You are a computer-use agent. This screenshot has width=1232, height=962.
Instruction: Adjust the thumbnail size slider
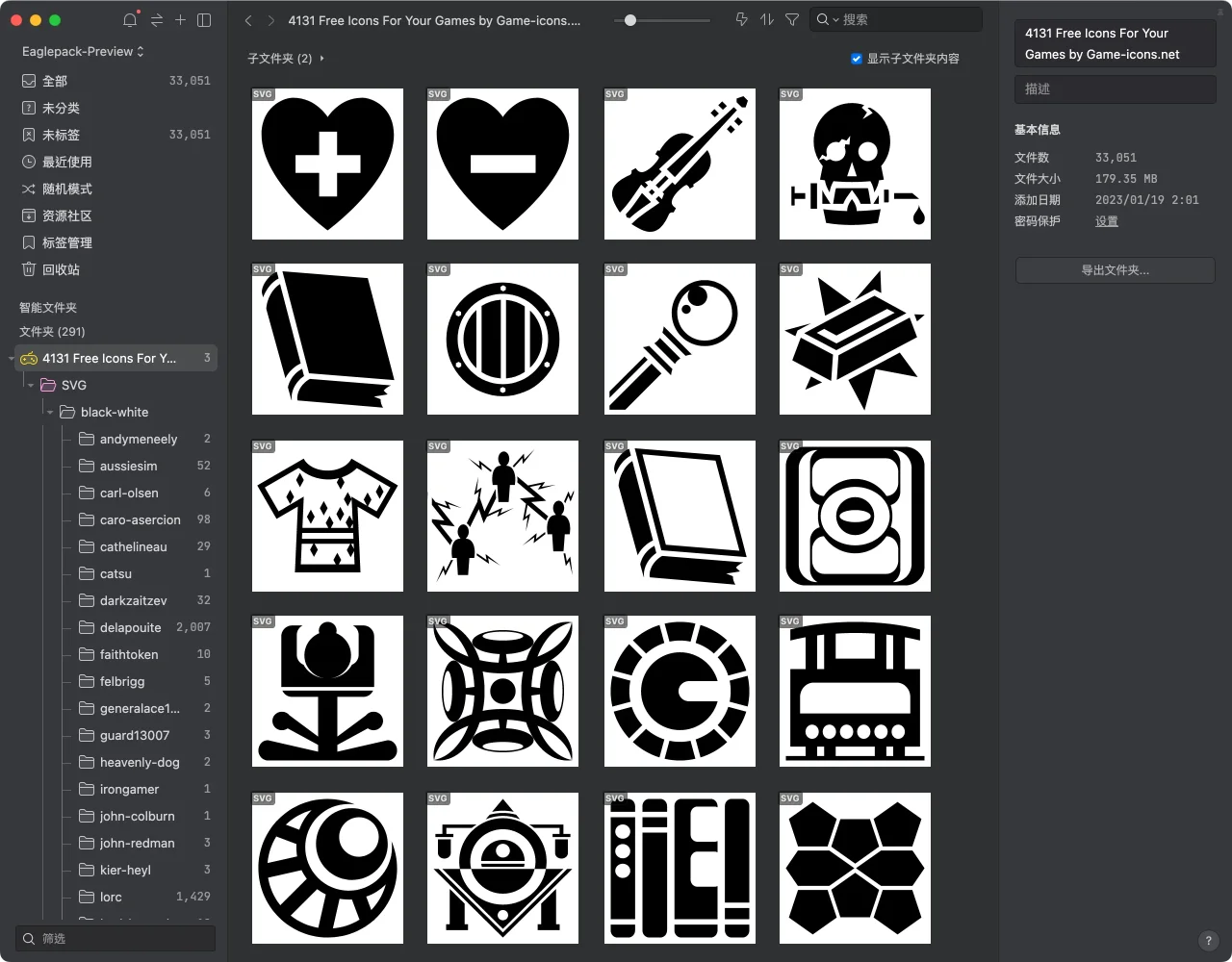[630, 19]
